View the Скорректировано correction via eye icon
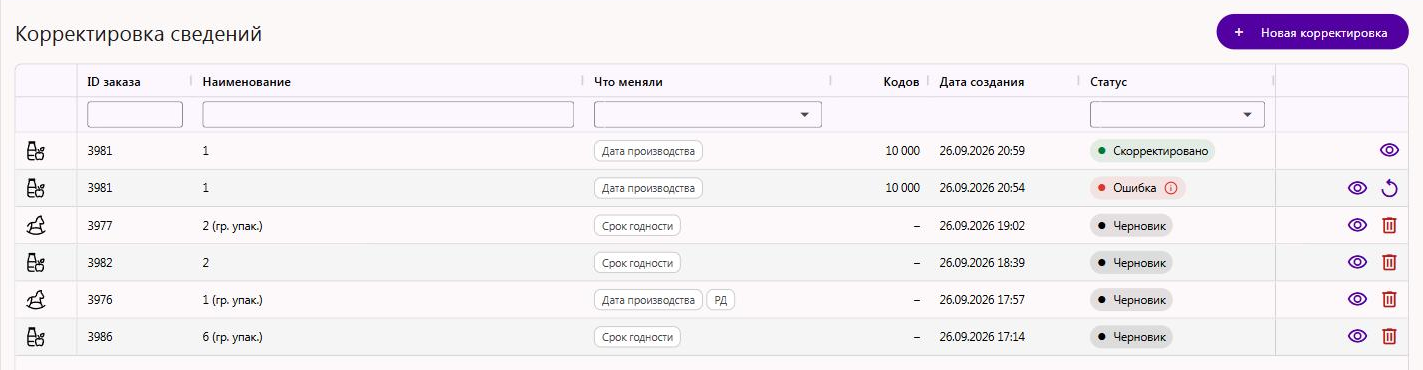Viewport: 1423px width, 370px height. click(1388, 151)
